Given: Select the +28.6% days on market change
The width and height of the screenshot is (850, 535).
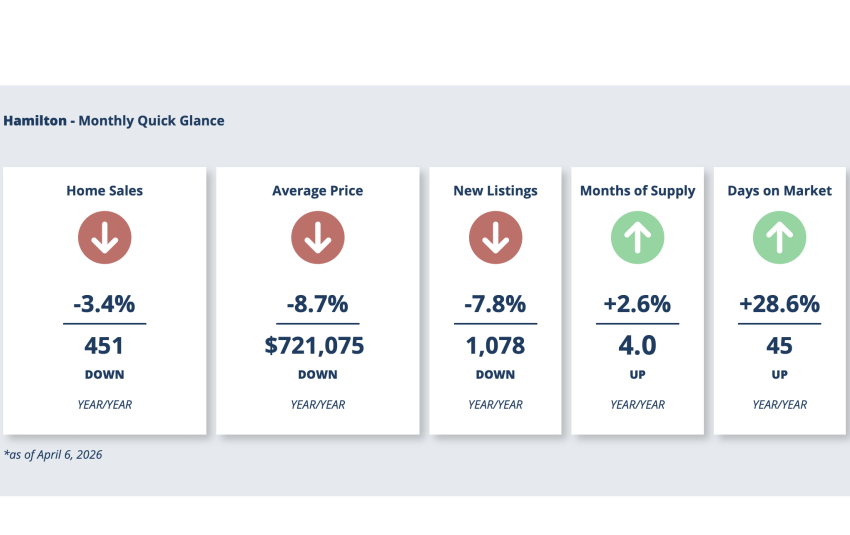Looking at the screenshot, I should point(779,304).
